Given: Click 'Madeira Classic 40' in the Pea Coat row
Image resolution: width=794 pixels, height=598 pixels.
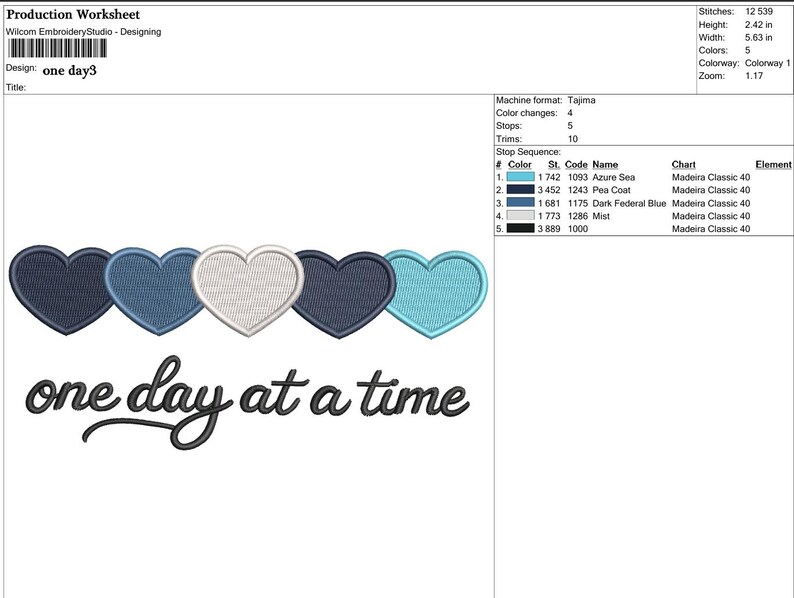Looking at the screenshot, I should click(711, 190).
